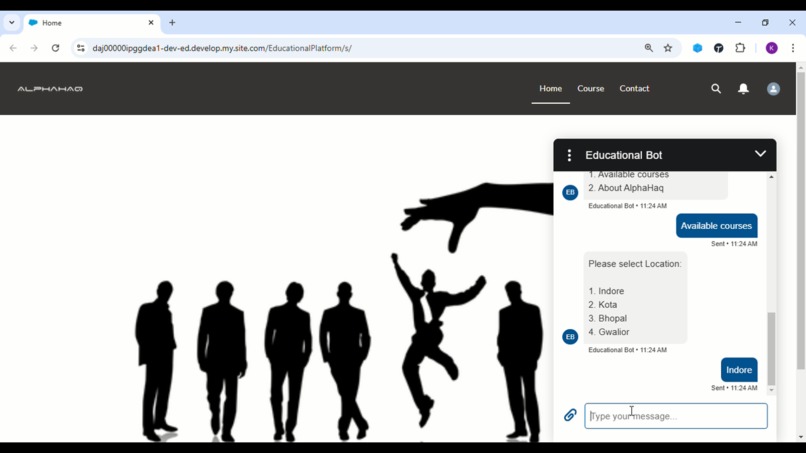Click the EB avatar beside About AlphaHaq message
The height and width of the screenshot is (453, 806).
click(x=570, y=192)
